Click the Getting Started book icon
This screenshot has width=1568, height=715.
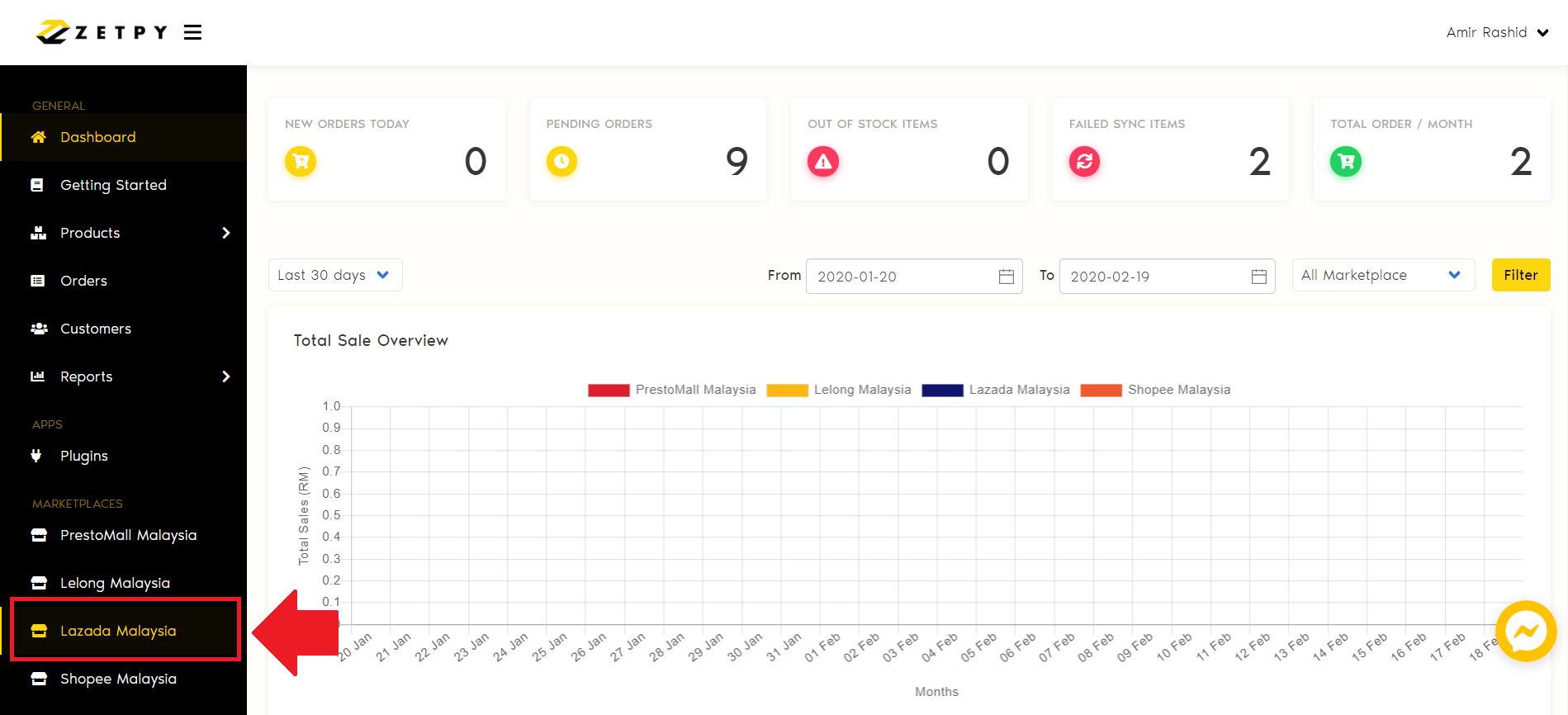pyautogui.click(x=37, y=185)
